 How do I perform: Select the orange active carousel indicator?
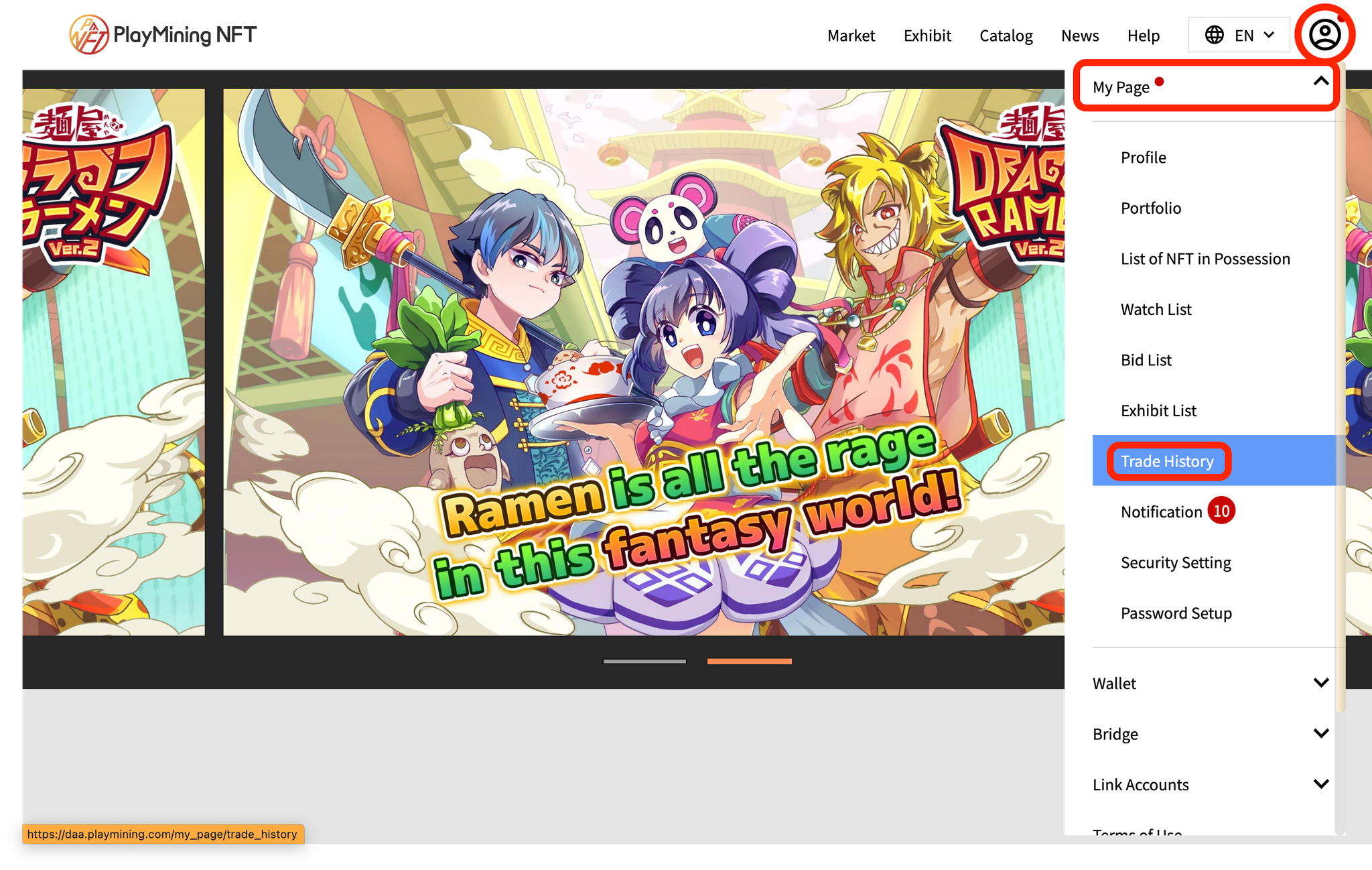coord(749,662)
